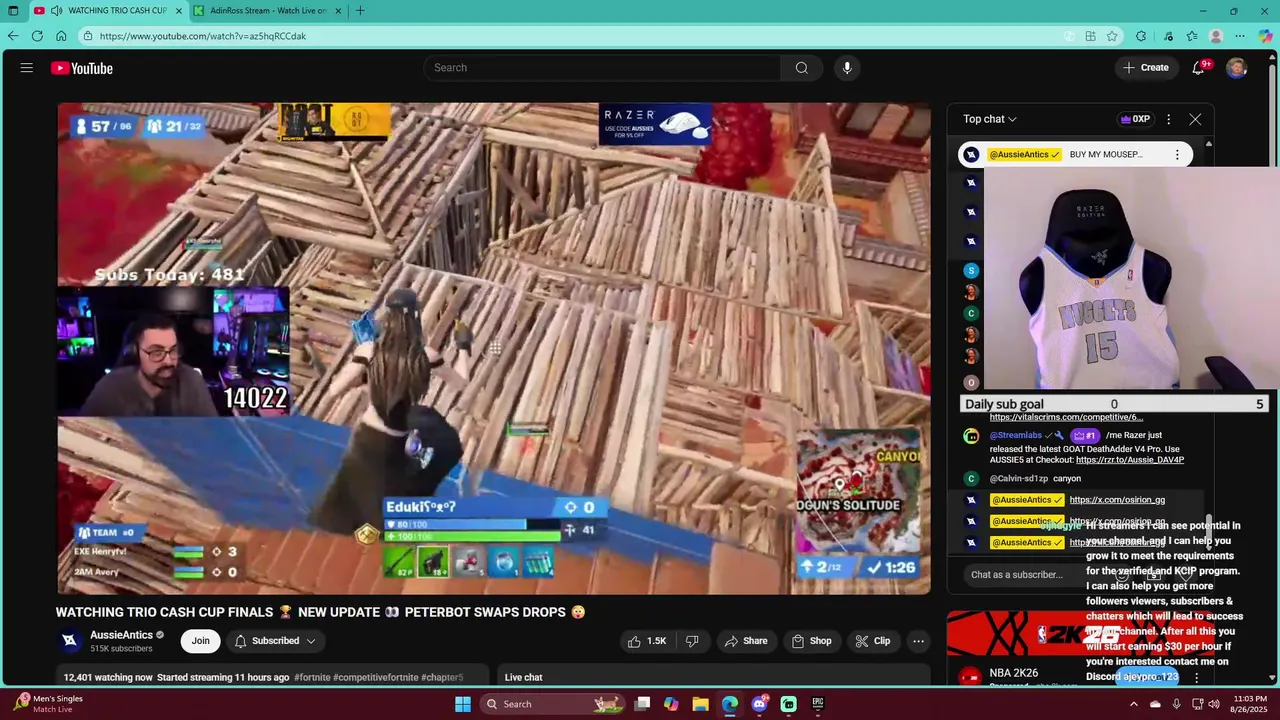Open Edge extensions puzzle icon
This screenshot has height=720, width=1280.
[x=1141, y=36]
